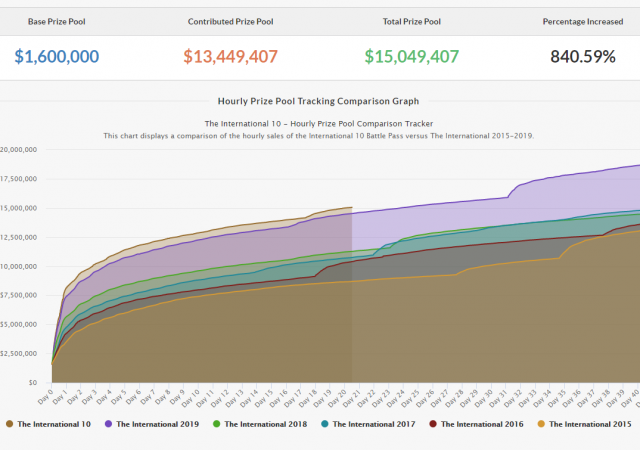Hide The International 2019 series
The image size is (640, 450).
157,424
